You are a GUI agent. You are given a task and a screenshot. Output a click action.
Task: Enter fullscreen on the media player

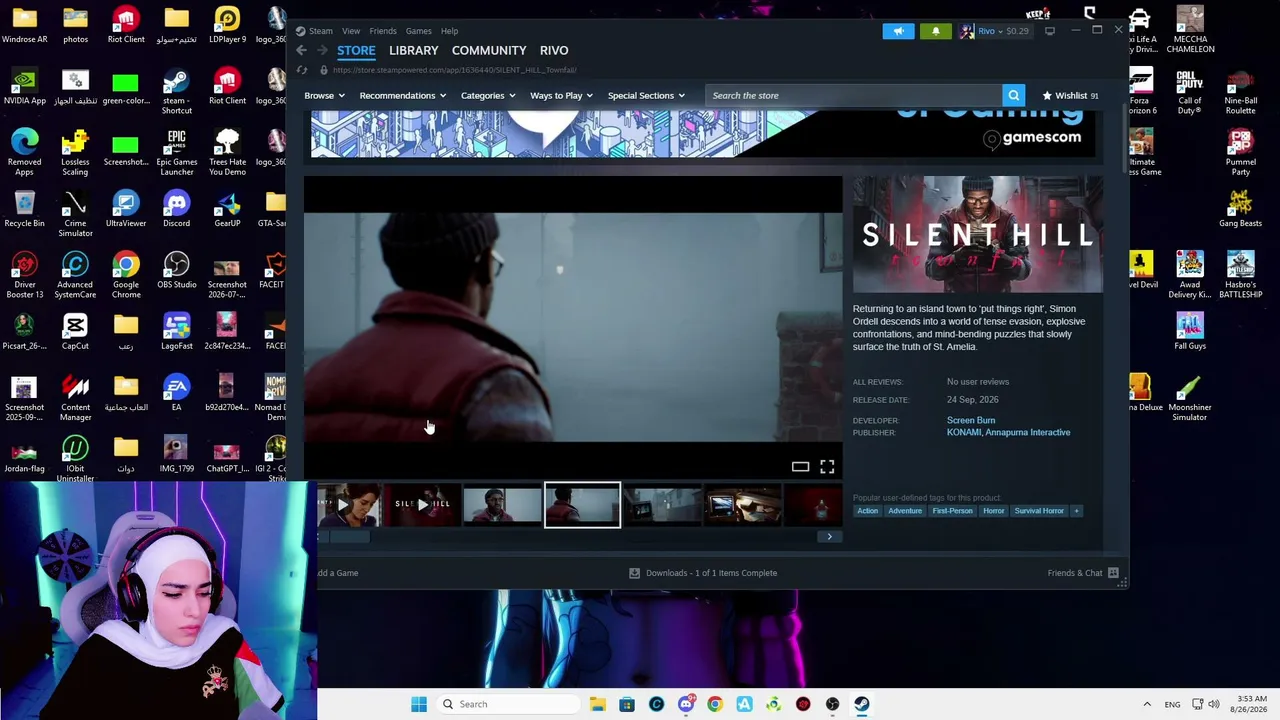click(827, 466)
